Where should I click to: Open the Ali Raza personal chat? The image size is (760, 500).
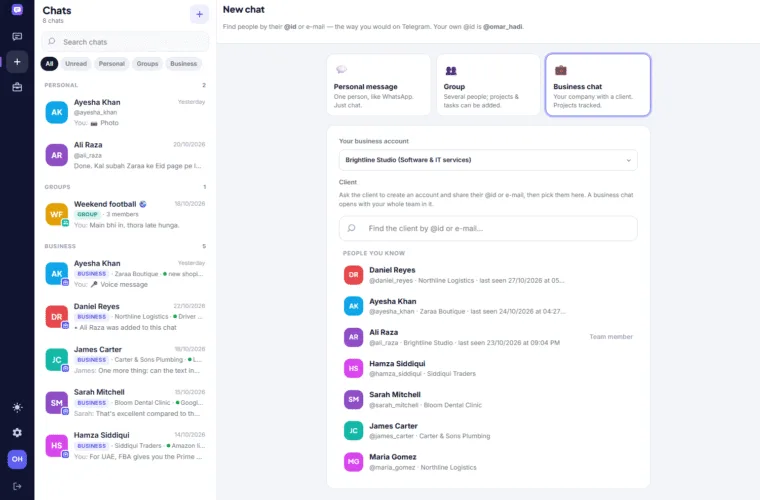[125, 155]
